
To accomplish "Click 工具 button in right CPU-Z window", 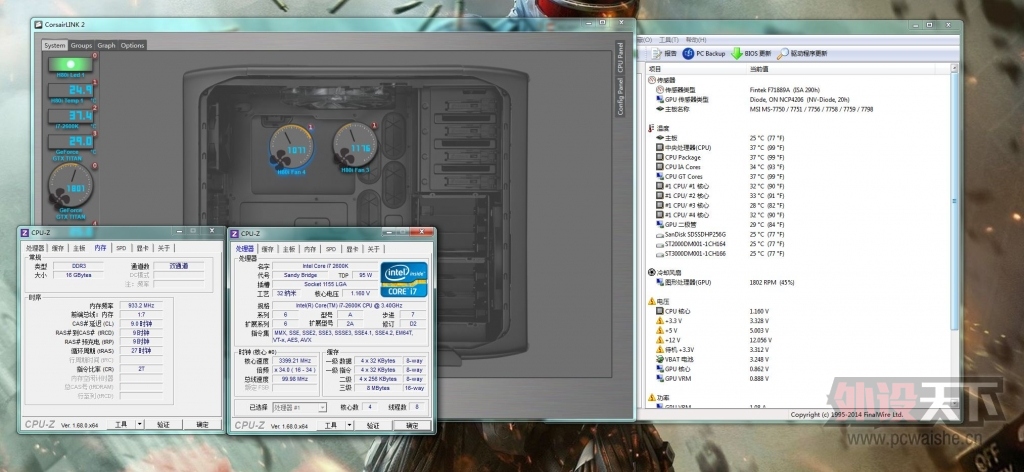I will [330, 426].
